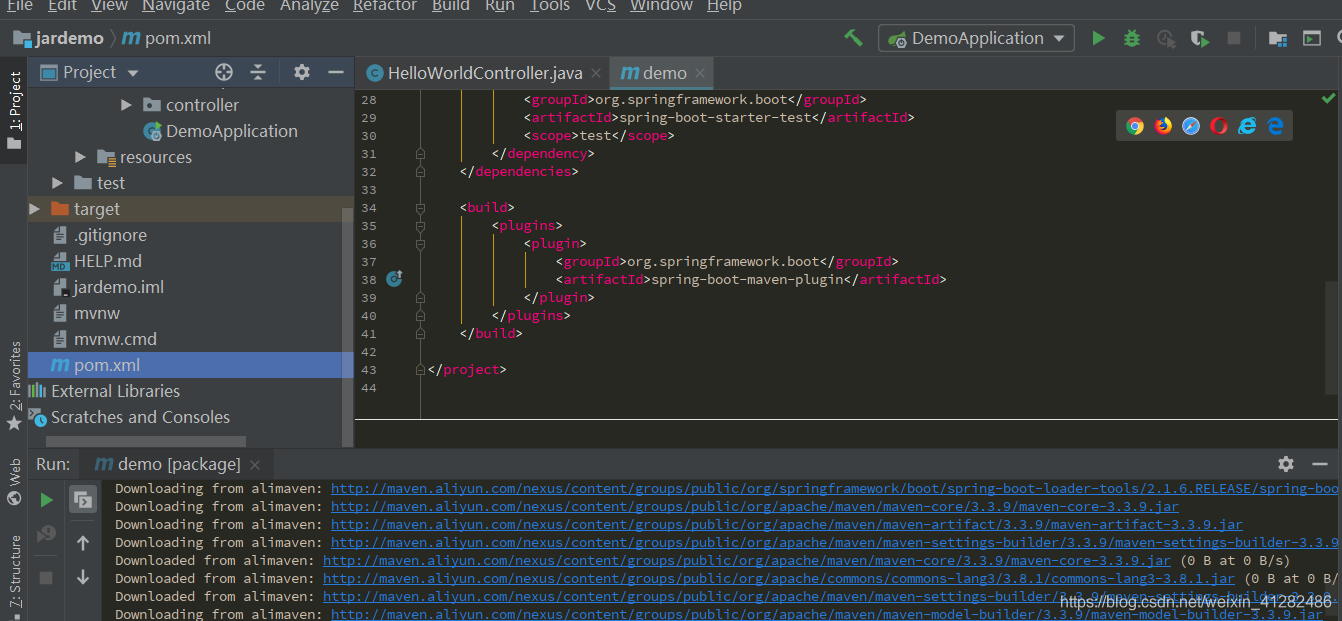Click the gutter icon on line 38
This screenshot has width=1342, height=621.
[394, 279]
